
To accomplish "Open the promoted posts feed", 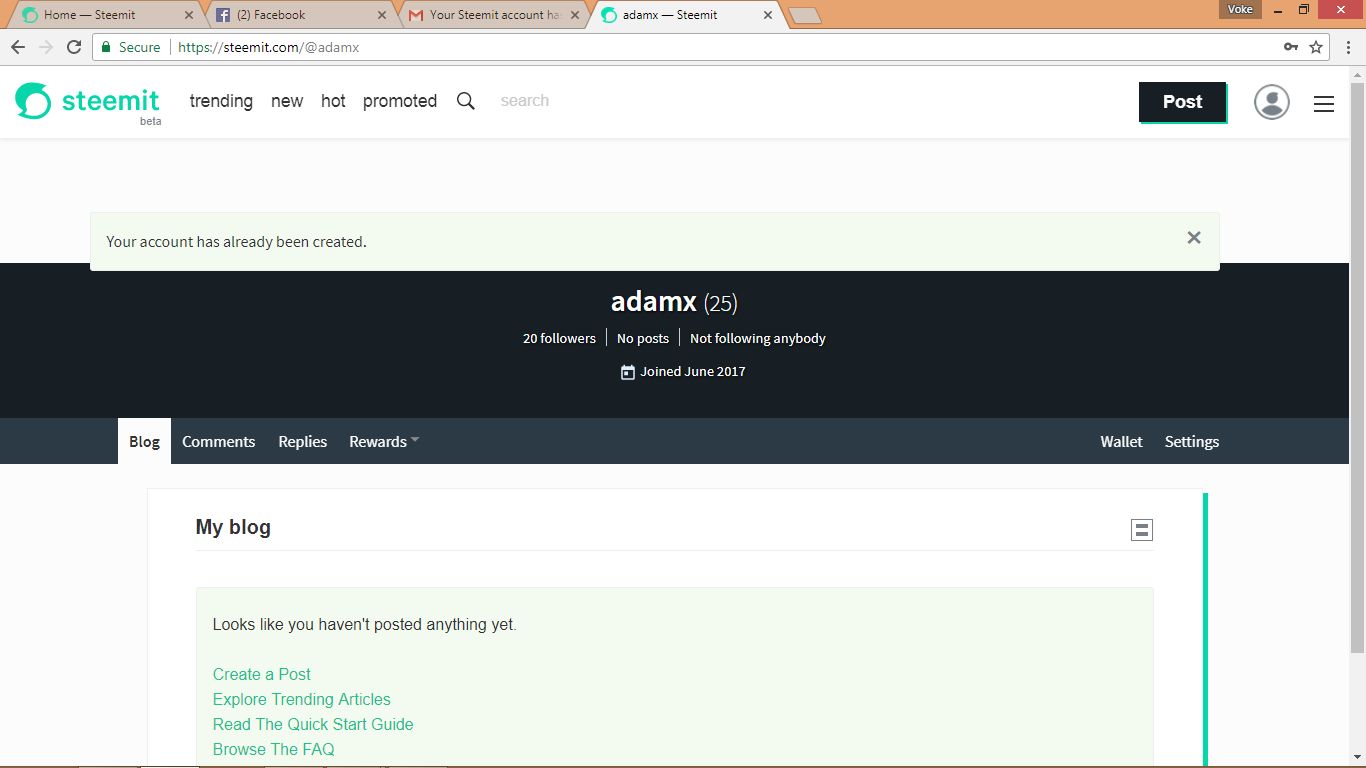I will pos(400,101).
